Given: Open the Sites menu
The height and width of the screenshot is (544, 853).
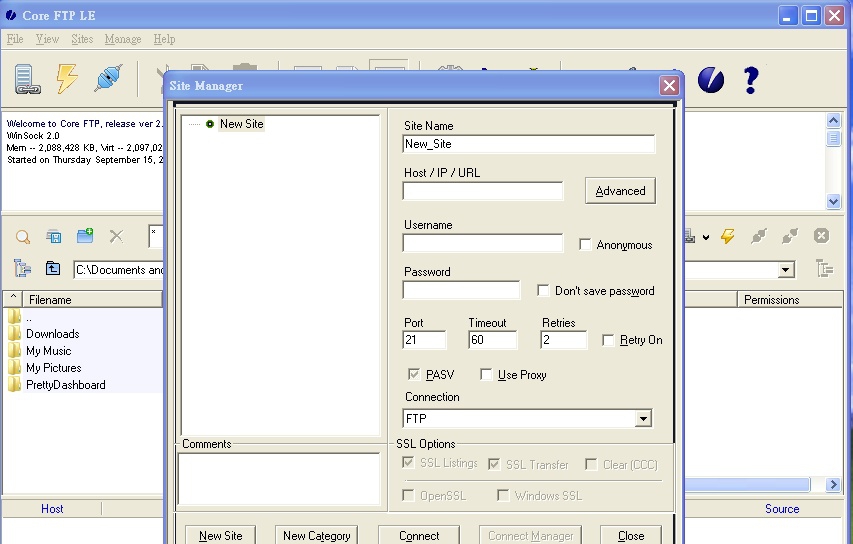Looking at the screenshot, I should pyautogui.click(x=82, y=39).
